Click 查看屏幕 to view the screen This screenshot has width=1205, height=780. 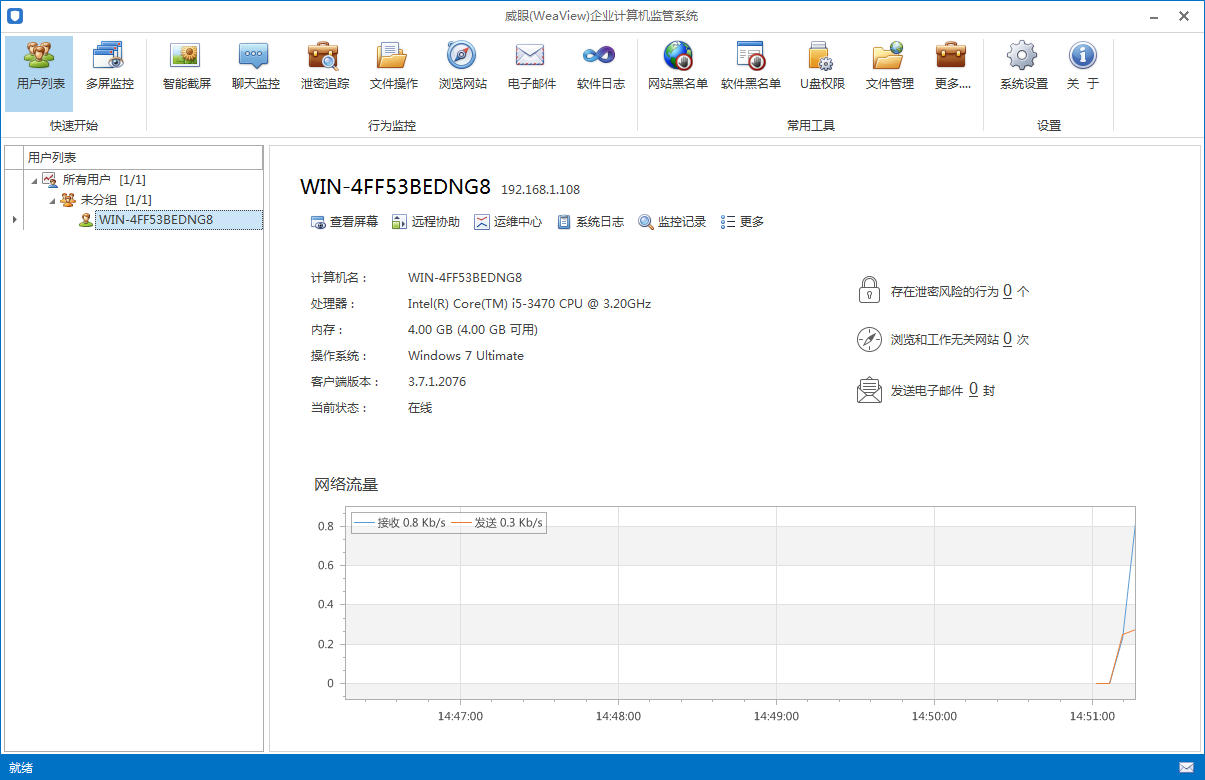(x=345, y=222)
